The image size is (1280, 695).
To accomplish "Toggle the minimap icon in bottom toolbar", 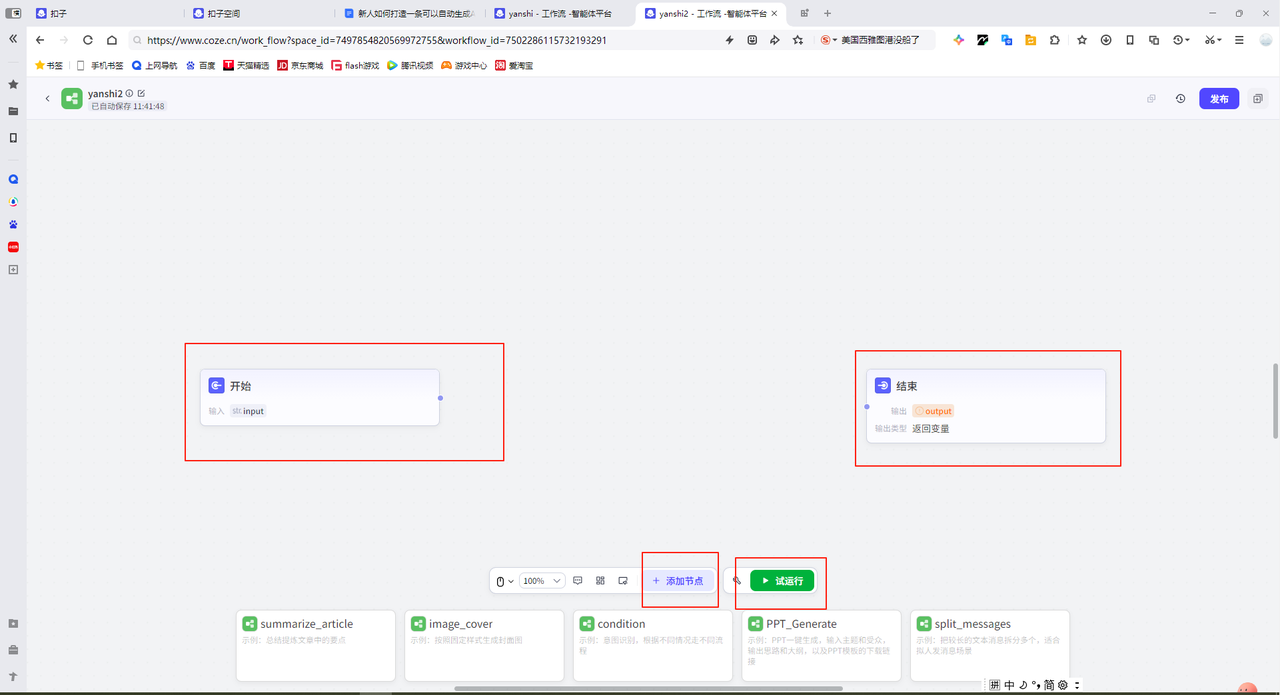I will [623, 580].
